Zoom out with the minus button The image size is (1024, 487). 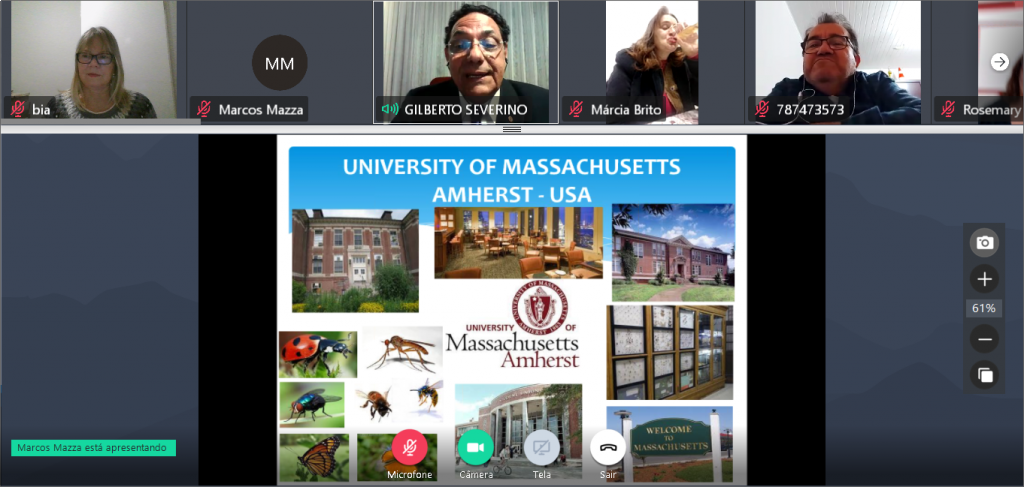click(984, 339)
